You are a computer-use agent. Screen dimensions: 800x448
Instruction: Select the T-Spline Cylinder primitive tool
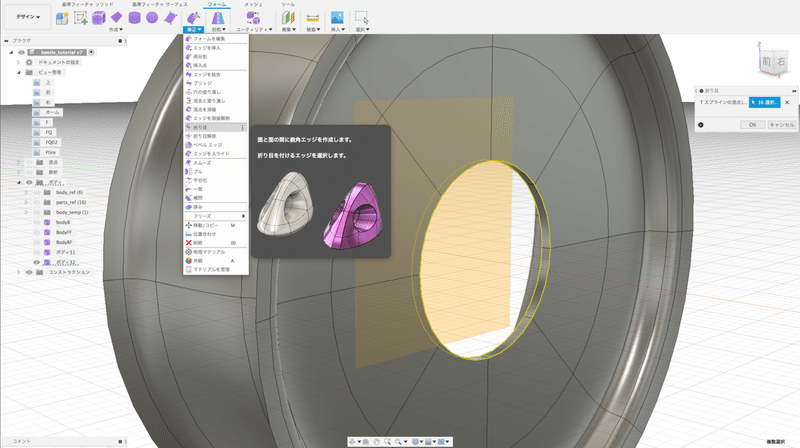point(134,18)
